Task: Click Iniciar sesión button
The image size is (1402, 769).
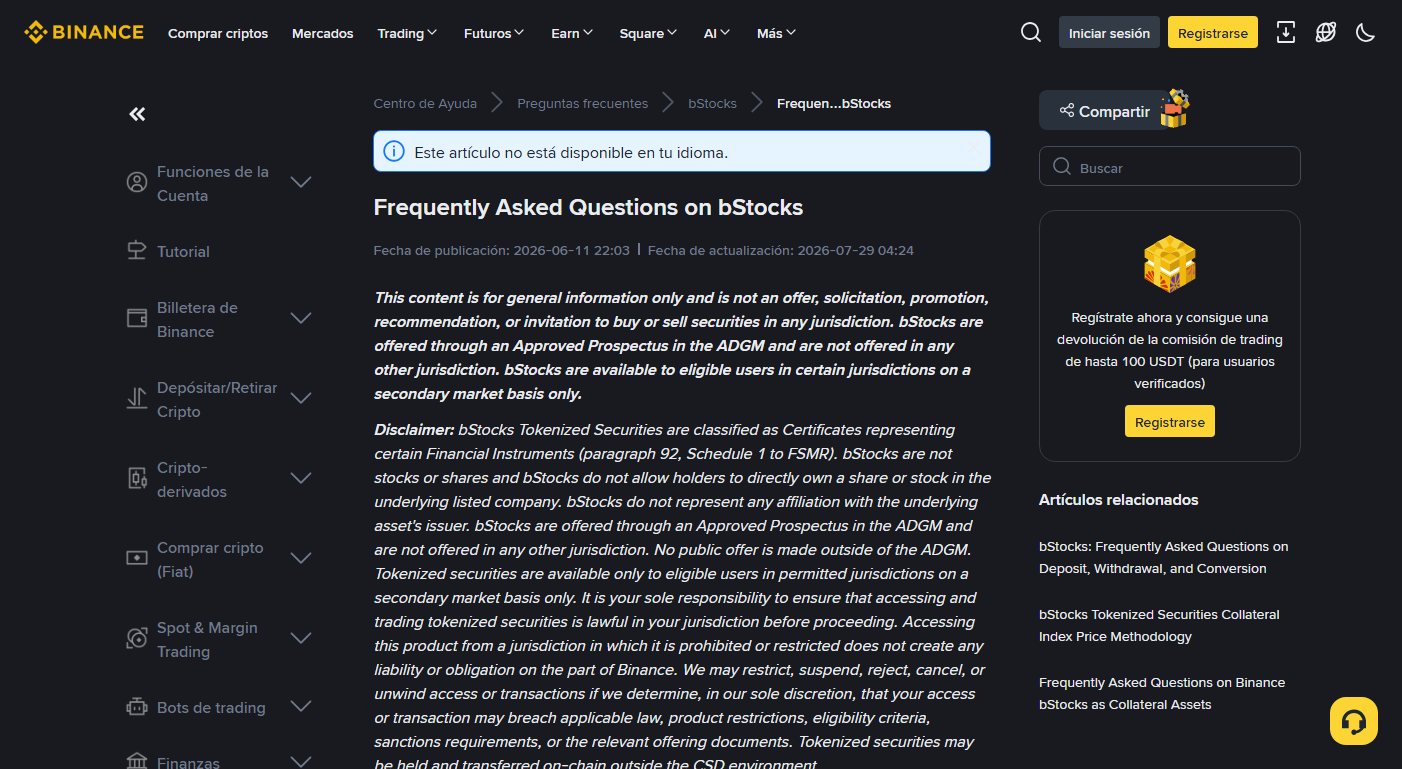Action: [1109, 32]
